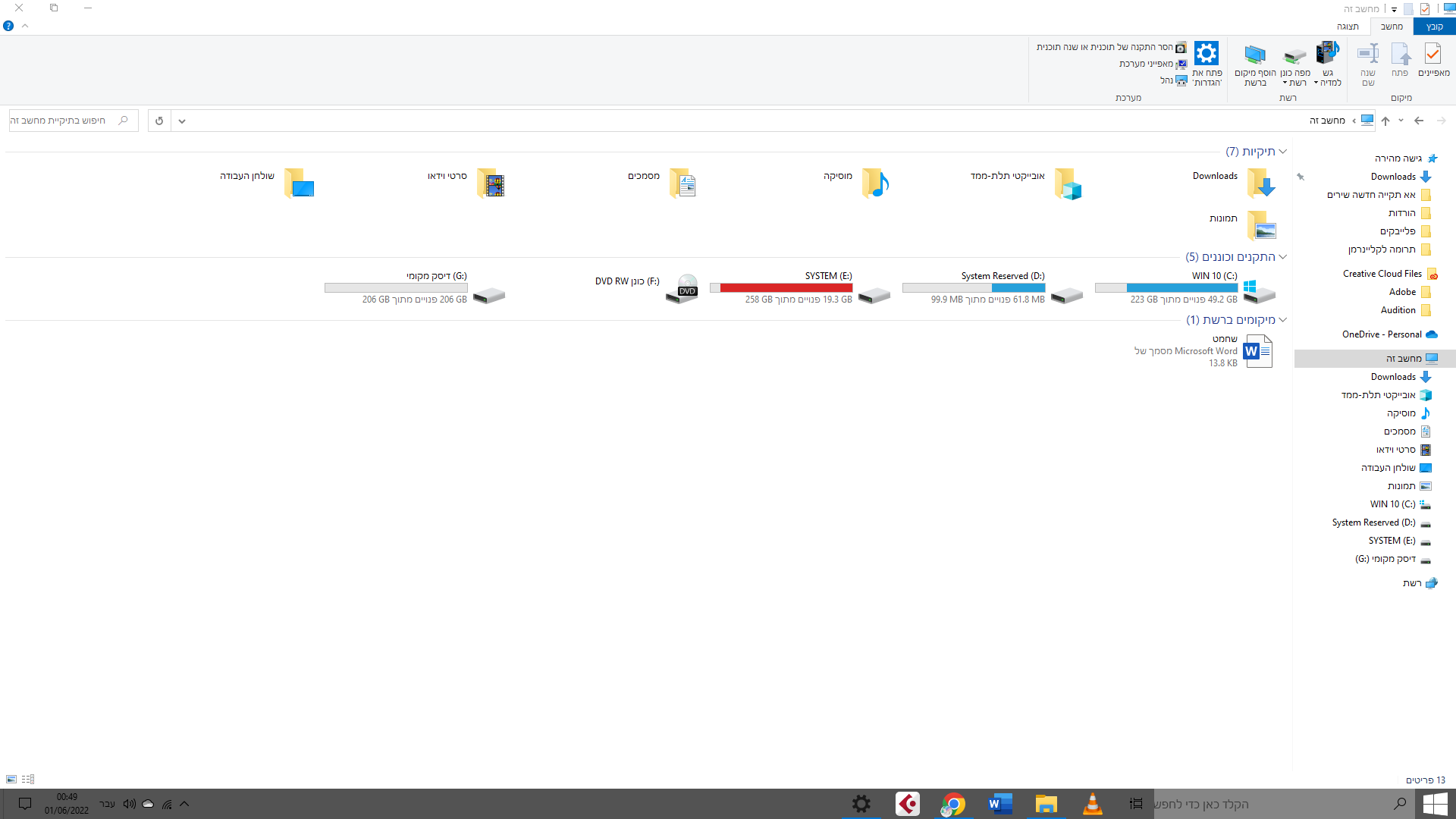Open the DVD RW drive (F:)
The height and width of the screenshot is (819, 1456).
click(x=682, y=289)
